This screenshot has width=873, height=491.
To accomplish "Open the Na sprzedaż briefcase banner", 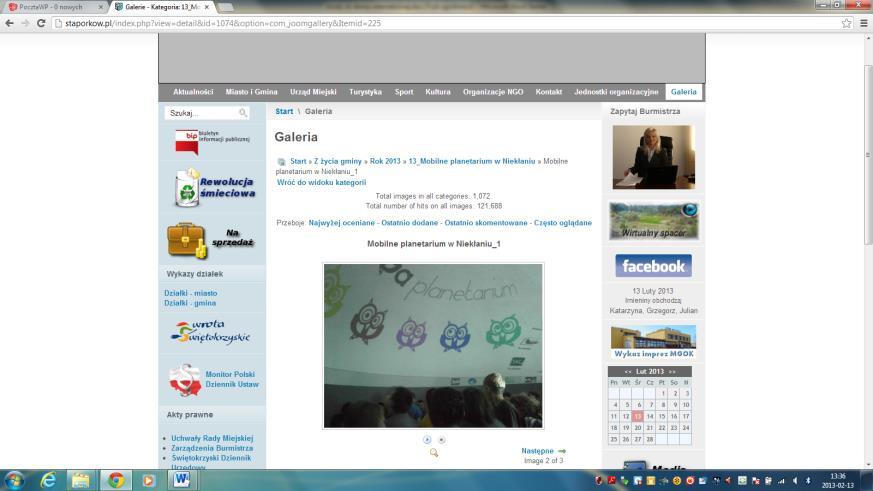I will (210, 240).
